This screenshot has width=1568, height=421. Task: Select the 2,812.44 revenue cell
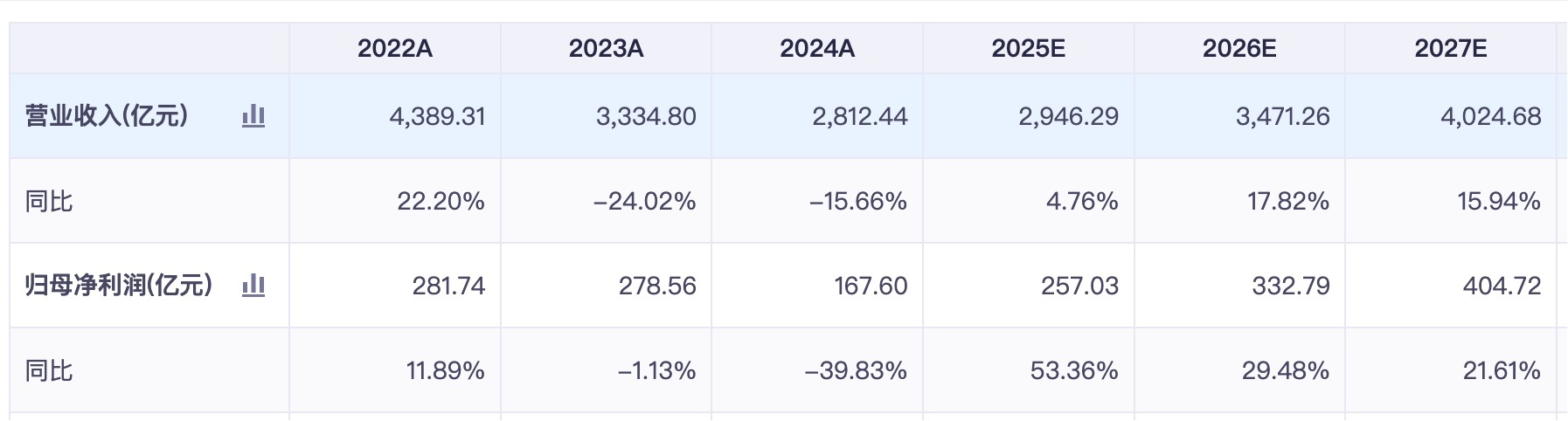pyautogui.click(x=860, y=116)
